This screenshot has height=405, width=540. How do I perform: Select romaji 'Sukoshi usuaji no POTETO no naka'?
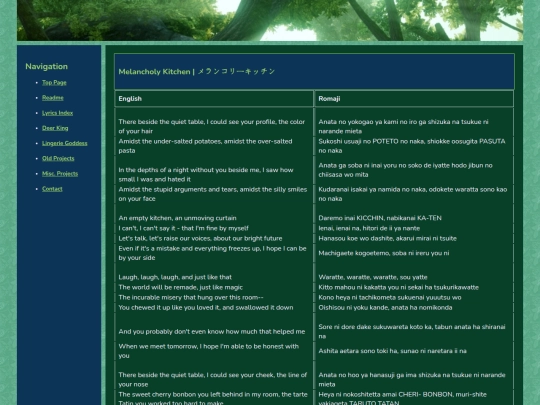pos(412,146)
